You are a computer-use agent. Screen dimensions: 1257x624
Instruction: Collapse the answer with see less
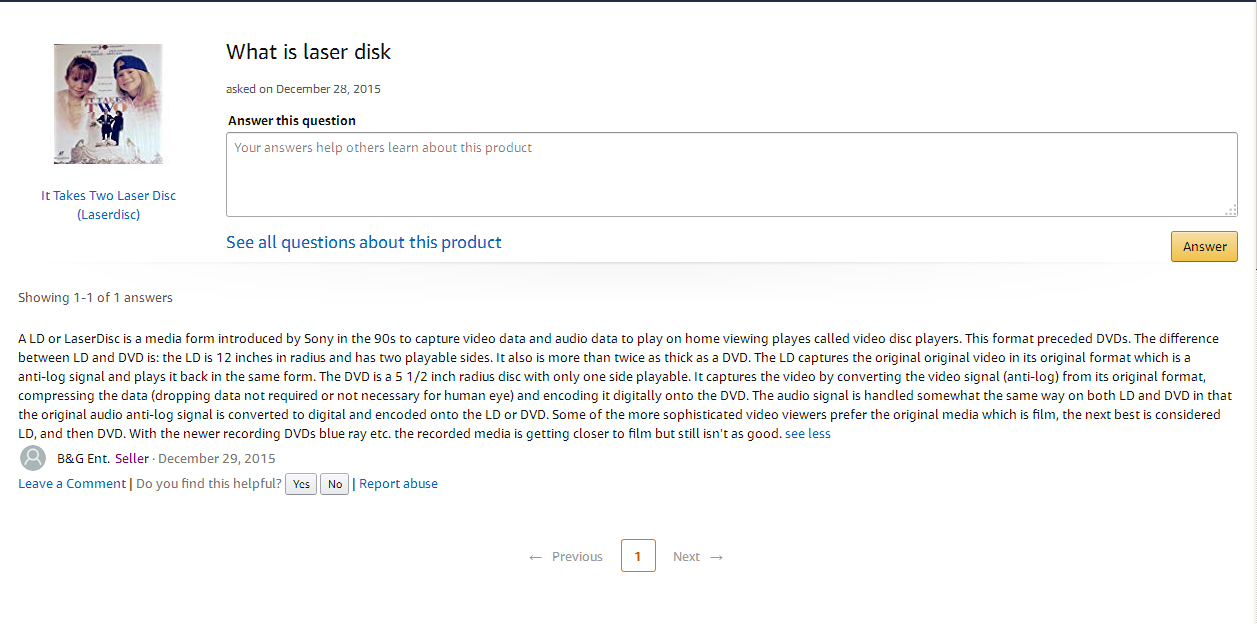808,433
